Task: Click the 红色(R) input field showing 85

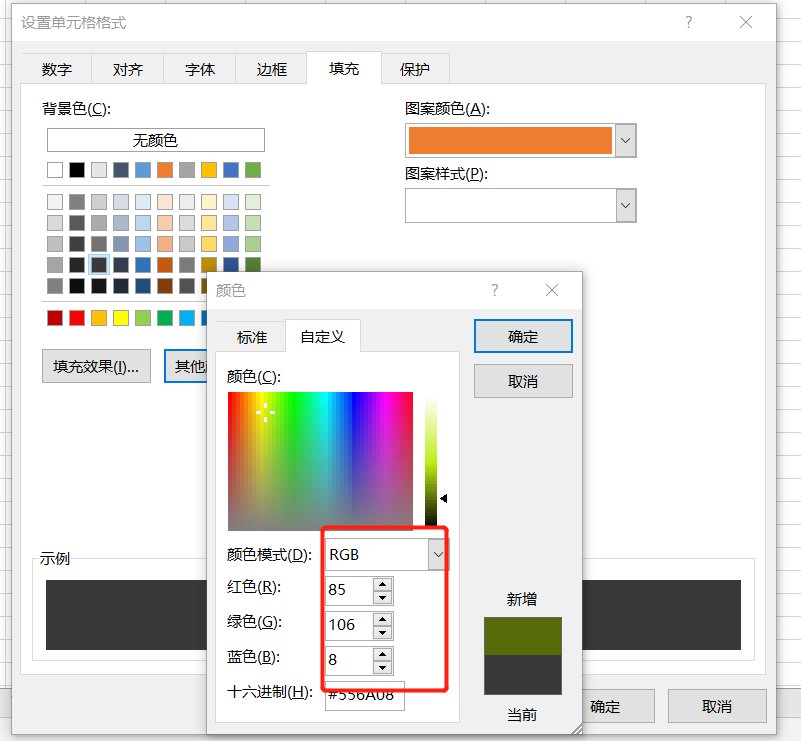Action: [349, 590]
